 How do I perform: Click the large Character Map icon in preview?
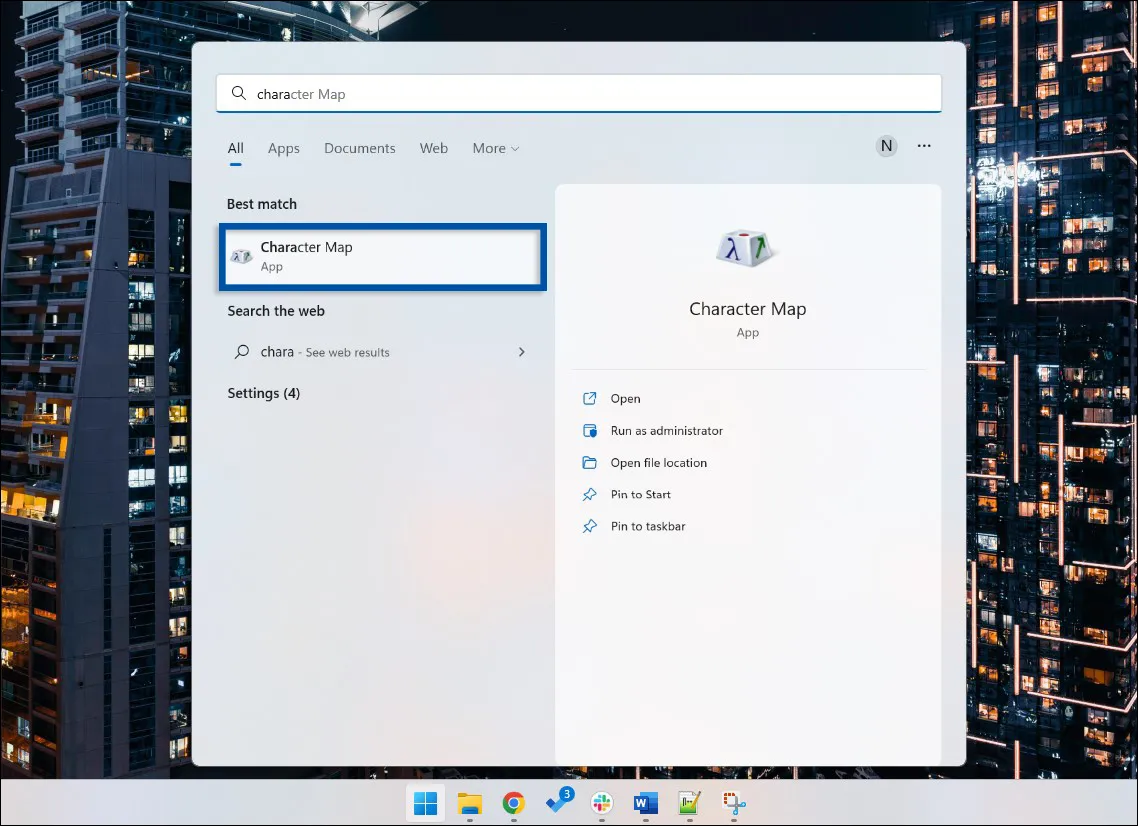click(x=747, y=249)
